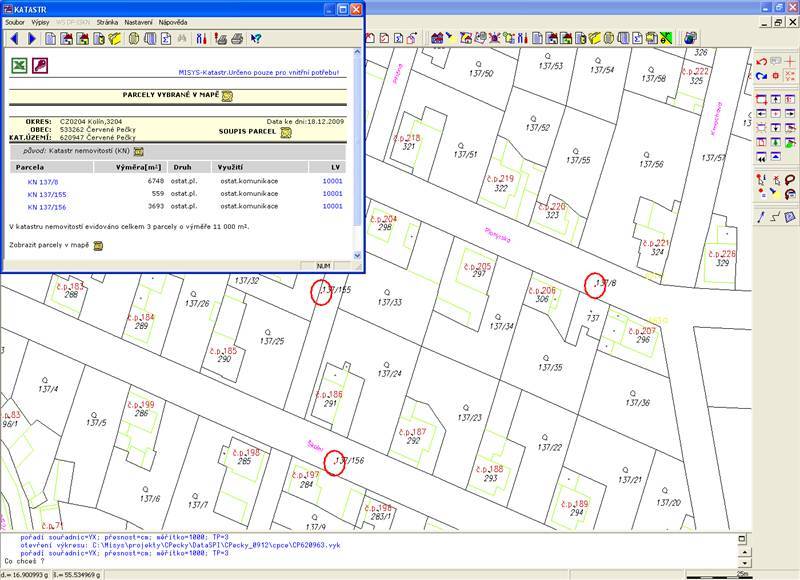Open the Nastavení menu
The image size is (800, 580).
(x=138, y=22)
